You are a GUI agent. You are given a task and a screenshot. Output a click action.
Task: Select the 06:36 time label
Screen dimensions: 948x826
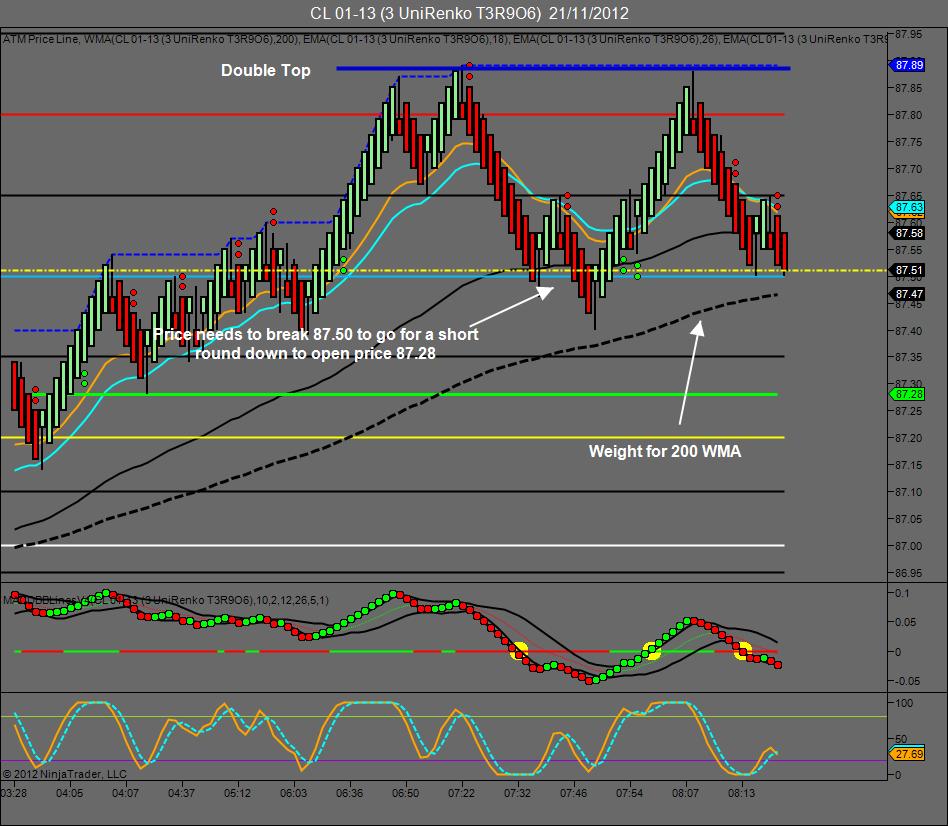349,793
